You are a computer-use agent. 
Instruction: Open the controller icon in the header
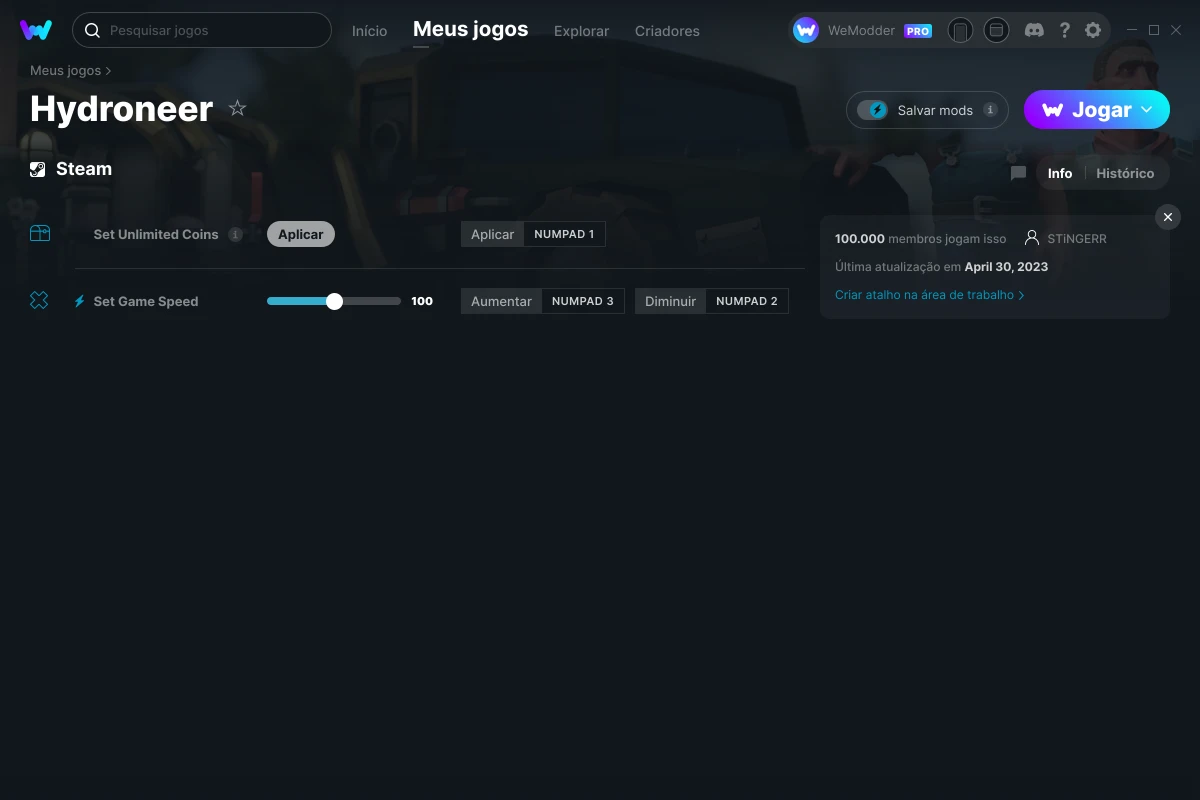(960, 30)
